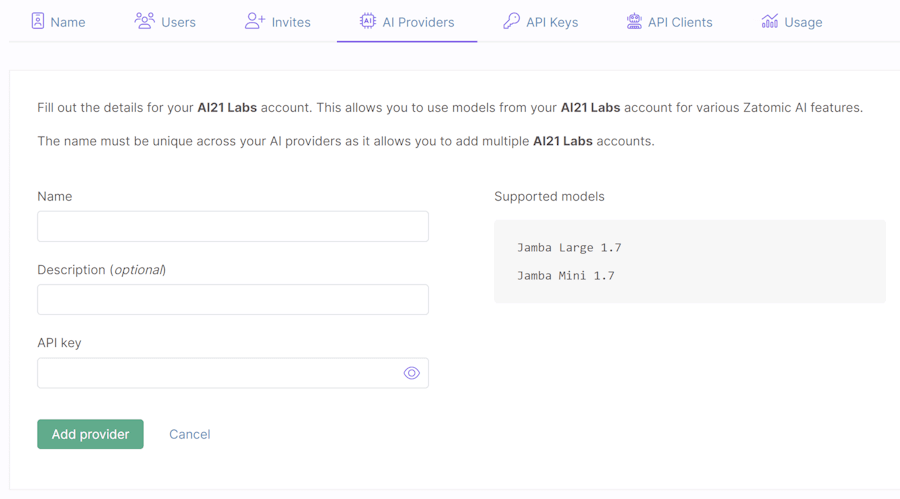This screenshot has width=900, height=499.
Task: Click the Name tab badge icon
Action: point(38,21)
